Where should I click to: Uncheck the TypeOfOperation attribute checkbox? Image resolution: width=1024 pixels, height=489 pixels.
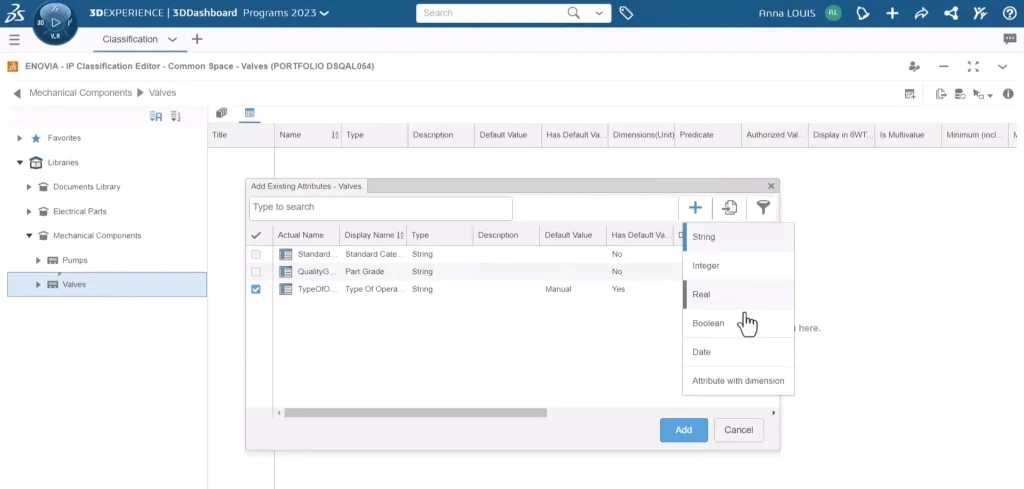click(x=256, y=289)
